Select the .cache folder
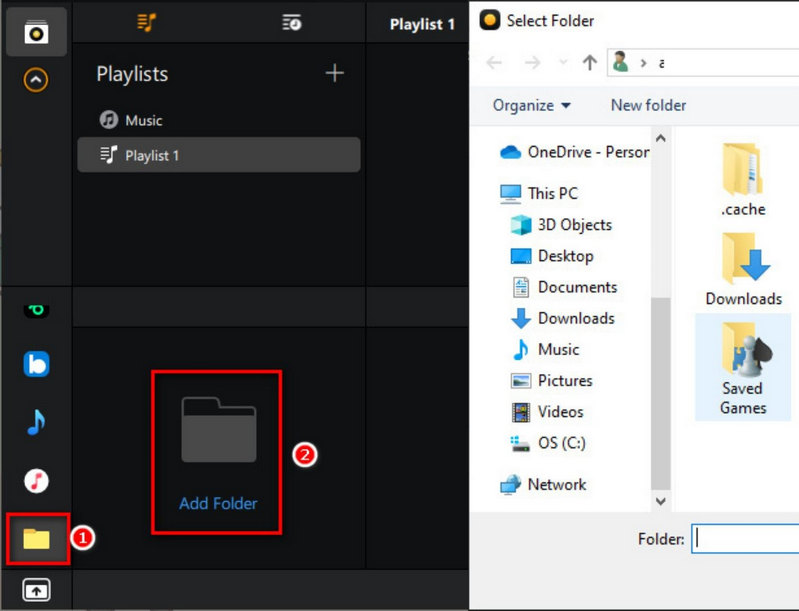This screenshot has width=799, height=611. click(x=743, y=179)
